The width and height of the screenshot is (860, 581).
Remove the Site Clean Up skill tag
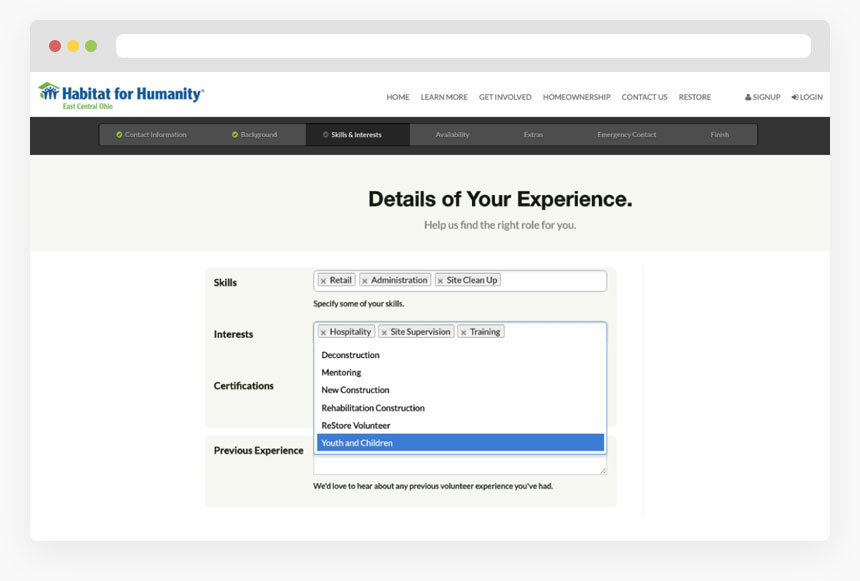(438, 280)
